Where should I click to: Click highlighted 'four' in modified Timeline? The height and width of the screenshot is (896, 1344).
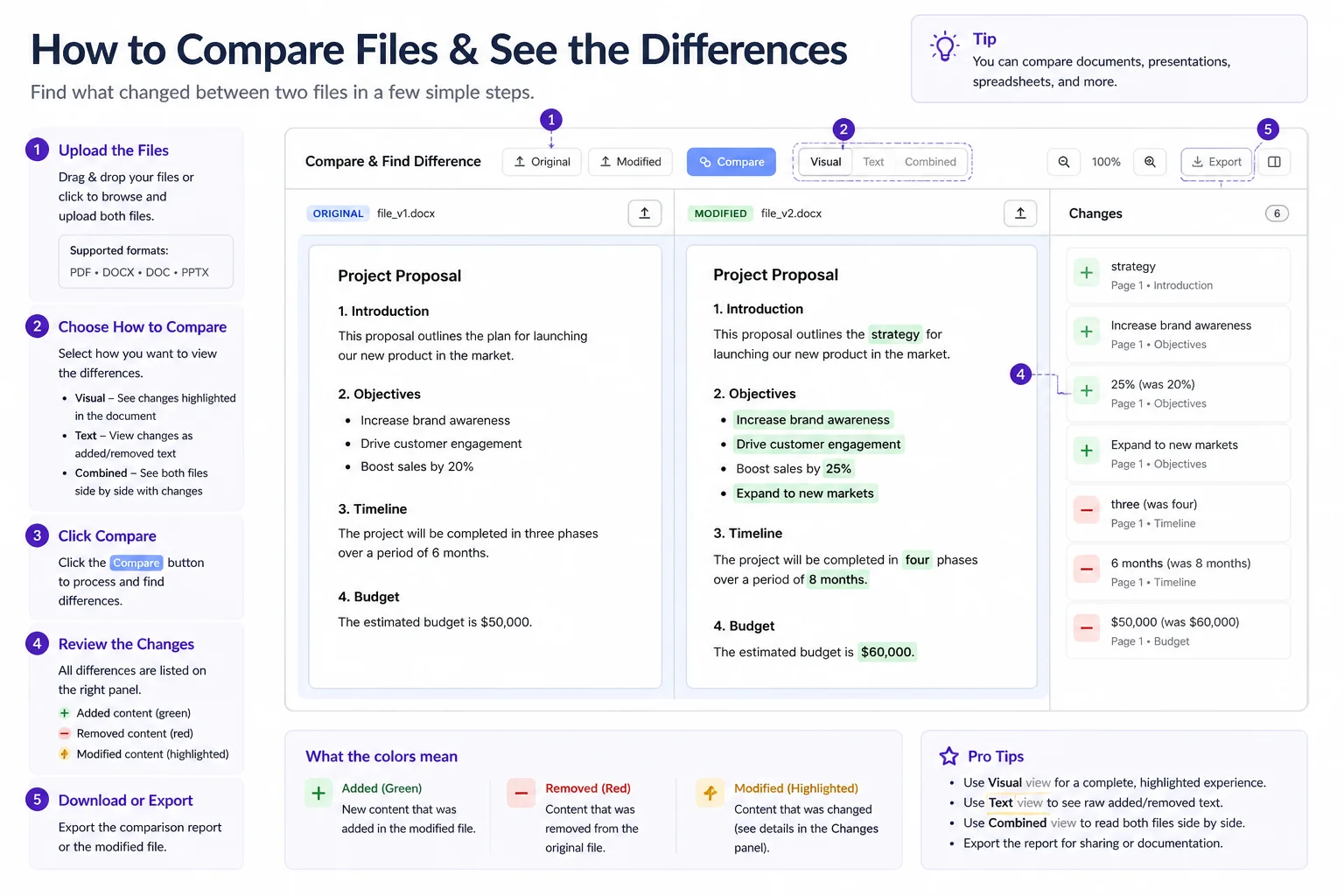[917, 560]
